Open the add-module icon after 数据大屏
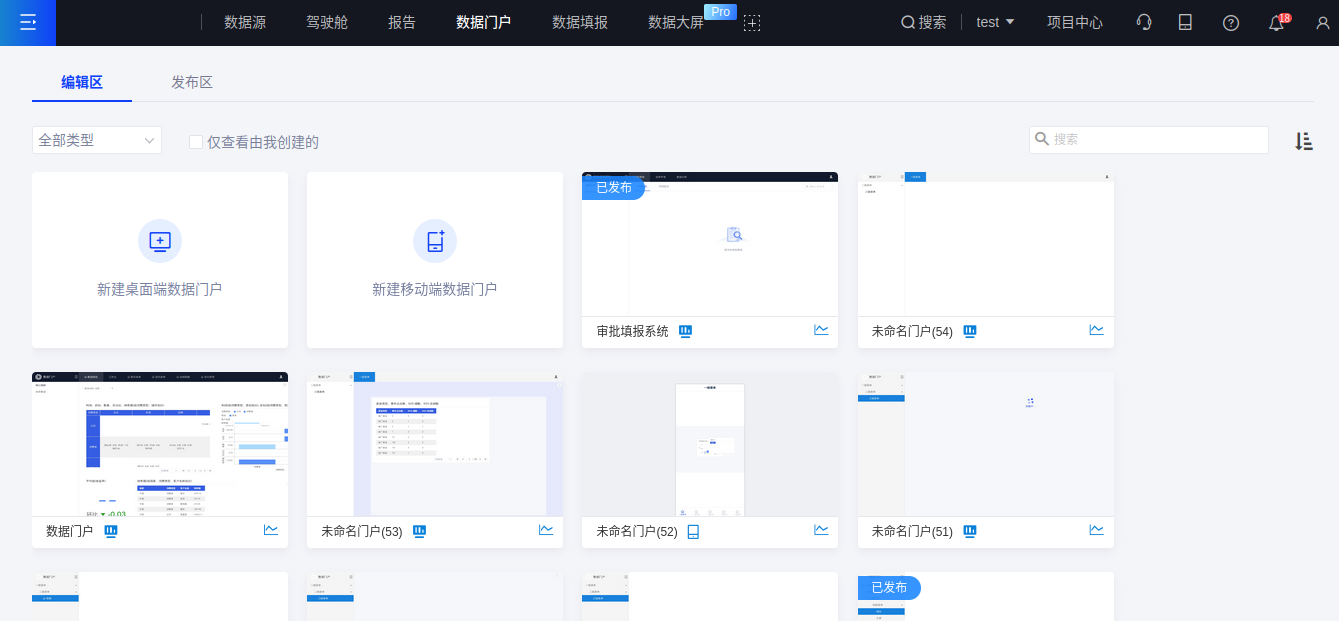 tap(752, 23)
